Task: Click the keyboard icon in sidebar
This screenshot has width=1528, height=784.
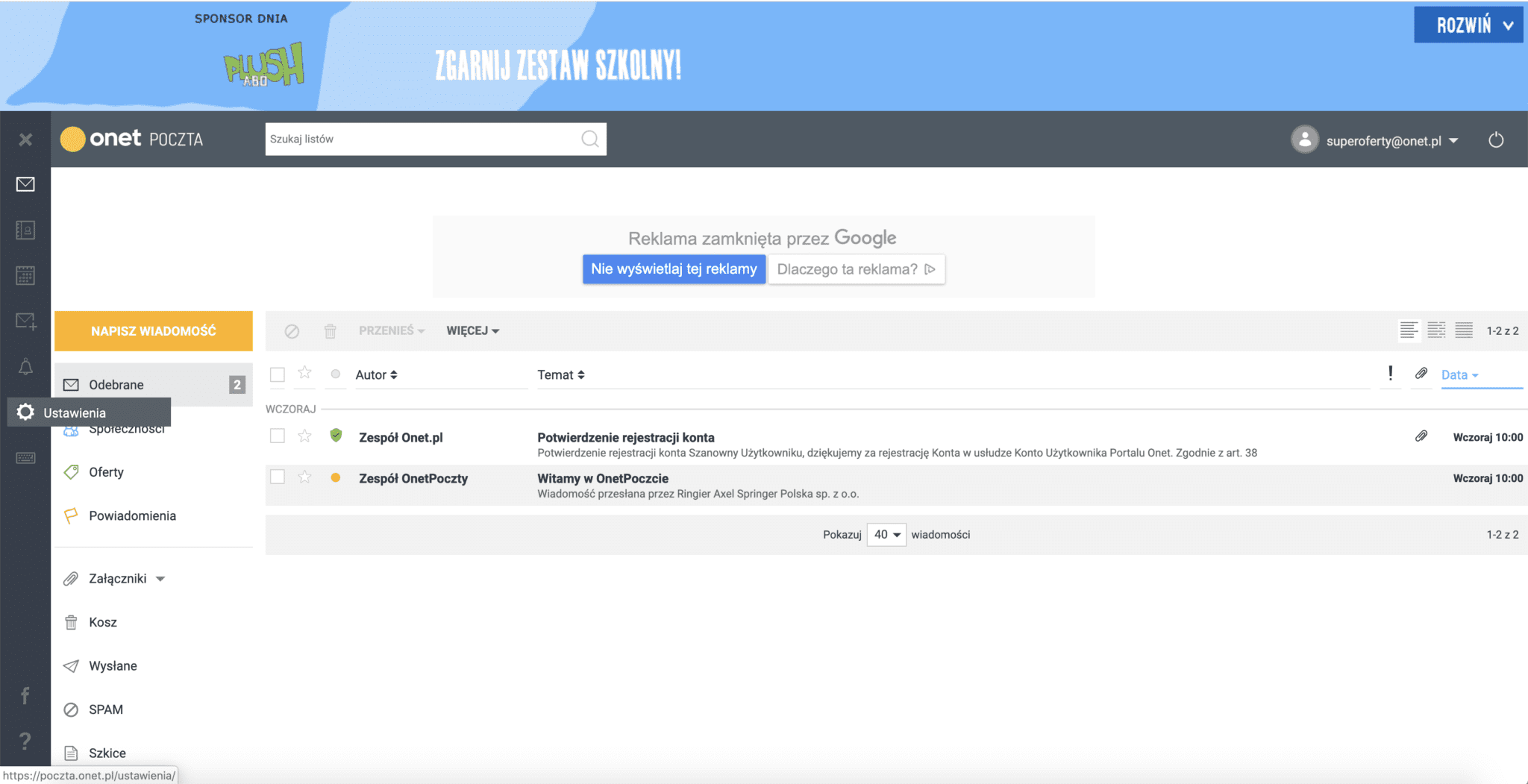Action: coord(25,457)
